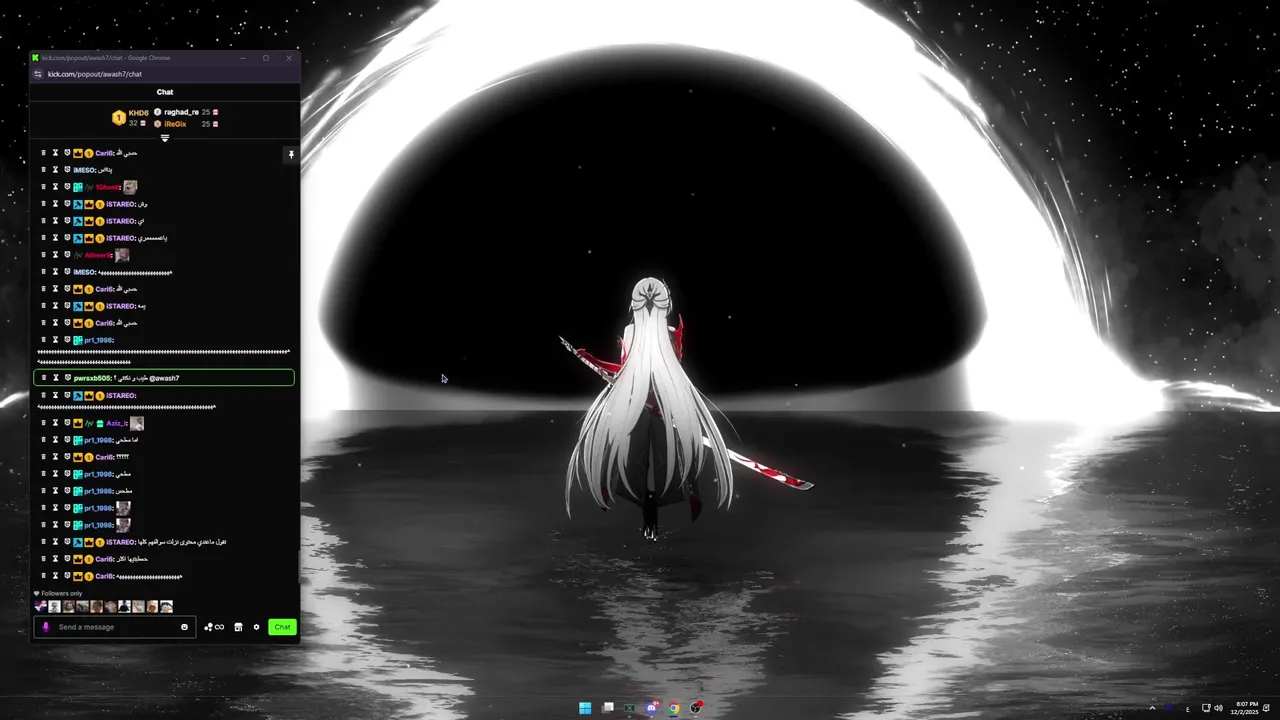Open the emoji picker in message box
Screen dimensions: 1280x720
tap(184, 627)
